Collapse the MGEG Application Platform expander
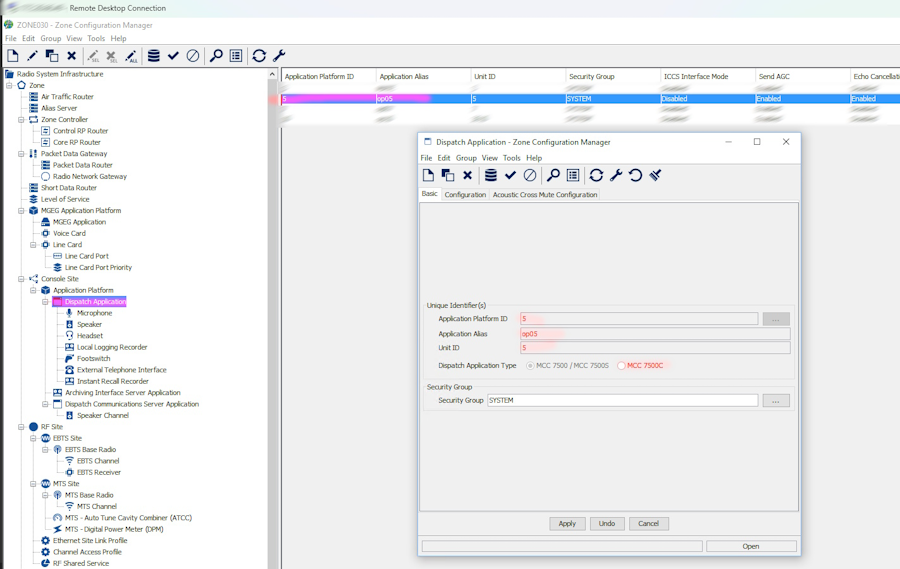The height and width of the screenshot is (569, 900). (21, 211)
